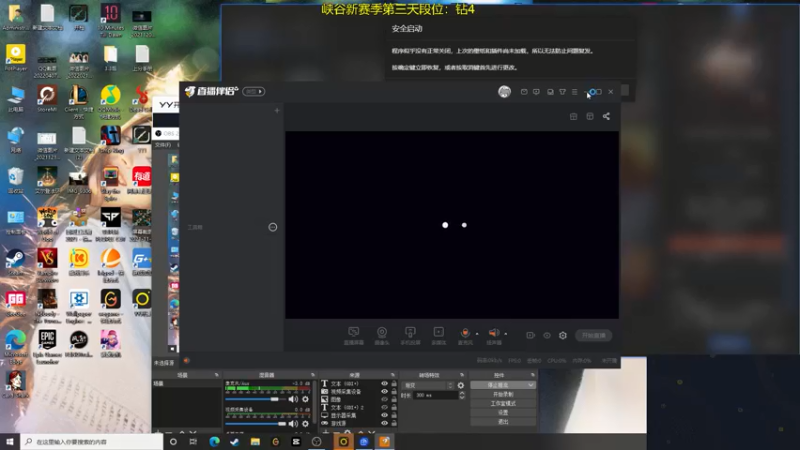Mute the microphone in streaming companion
The image size is (800, 450).
pos(465,333)
